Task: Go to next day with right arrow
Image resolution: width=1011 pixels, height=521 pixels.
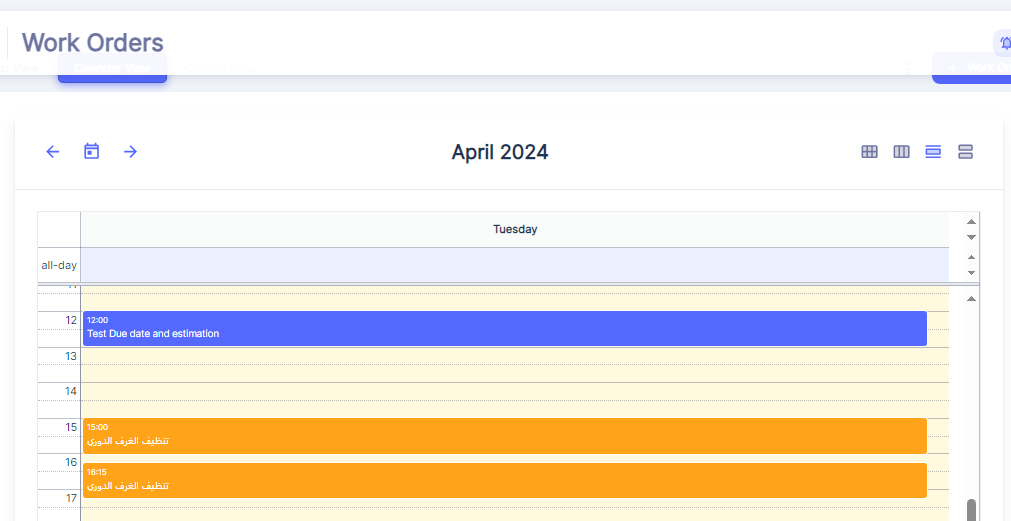Action: click(130, 152)
